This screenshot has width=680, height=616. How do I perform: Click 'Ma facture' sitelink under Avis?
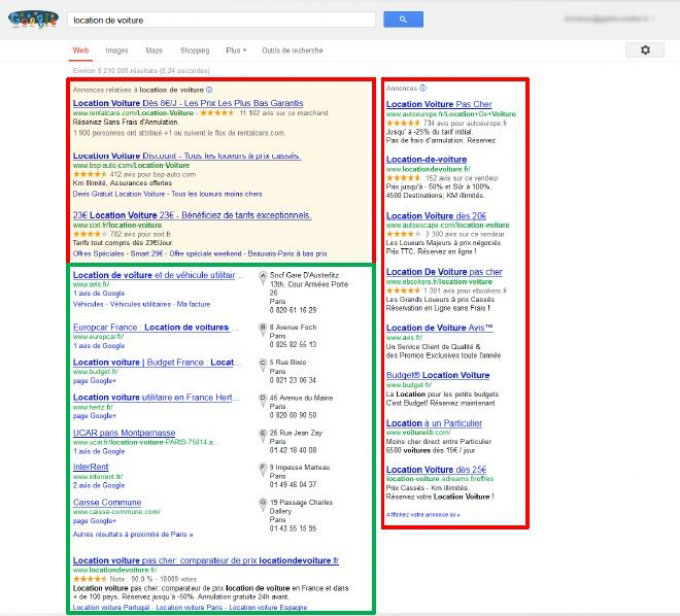[x=193, y=304]
